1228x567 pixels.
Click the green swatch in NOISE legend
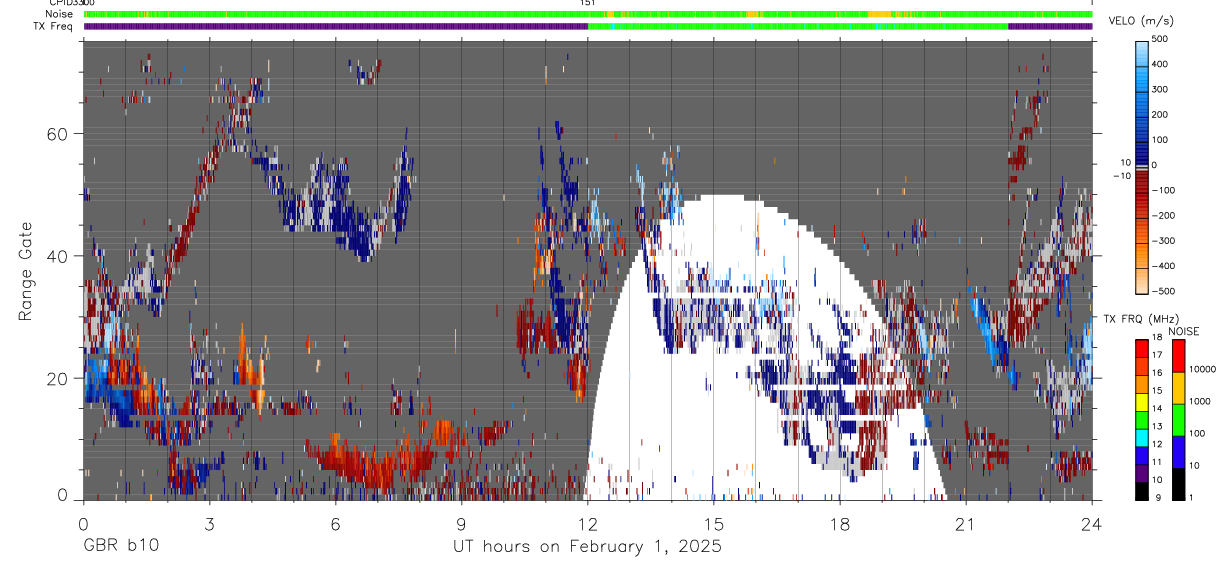[x=1178, y=420]
